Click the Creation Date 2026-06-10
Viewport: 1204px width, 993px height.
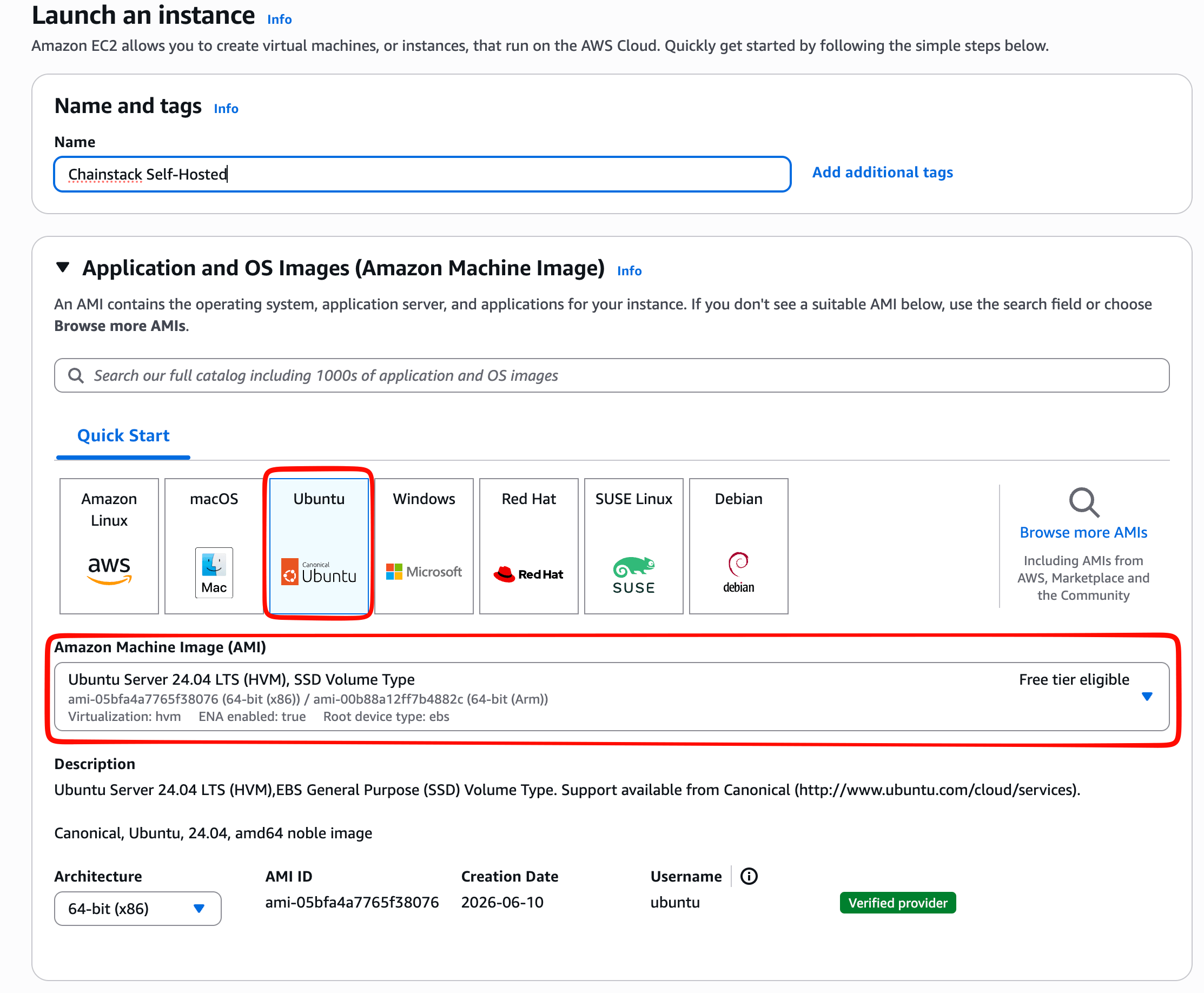point(502,902)
